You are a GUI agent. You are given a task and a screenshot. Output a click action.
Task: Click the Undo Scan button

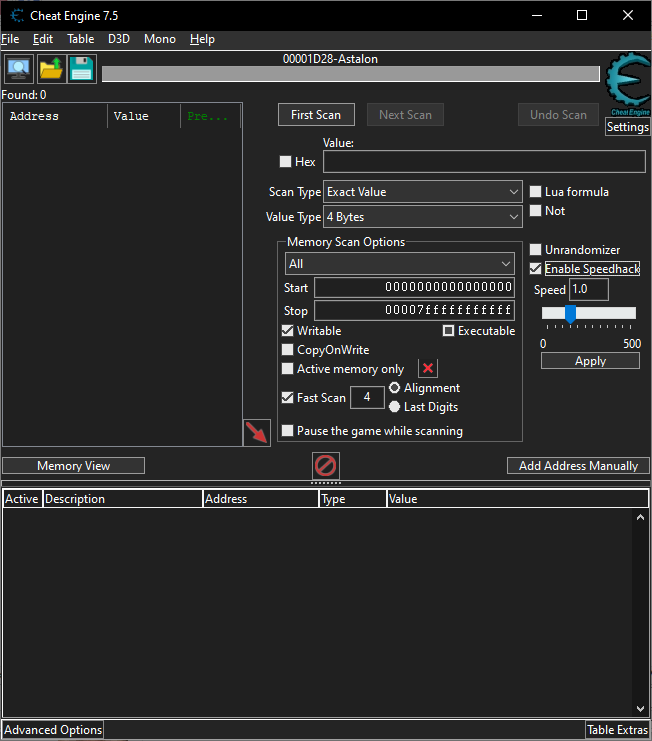(x=558, y=115)
